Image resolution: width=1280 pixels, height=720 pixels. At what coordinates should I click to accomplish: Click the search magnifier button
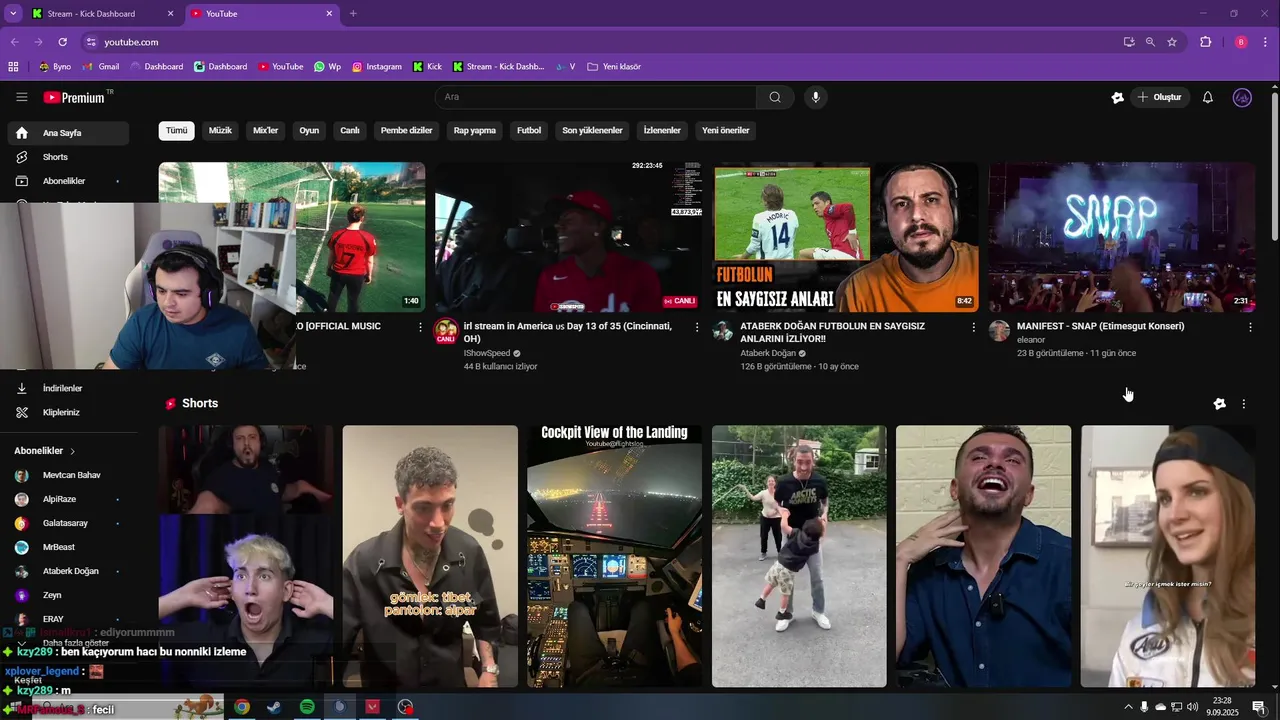click(775, 97)
